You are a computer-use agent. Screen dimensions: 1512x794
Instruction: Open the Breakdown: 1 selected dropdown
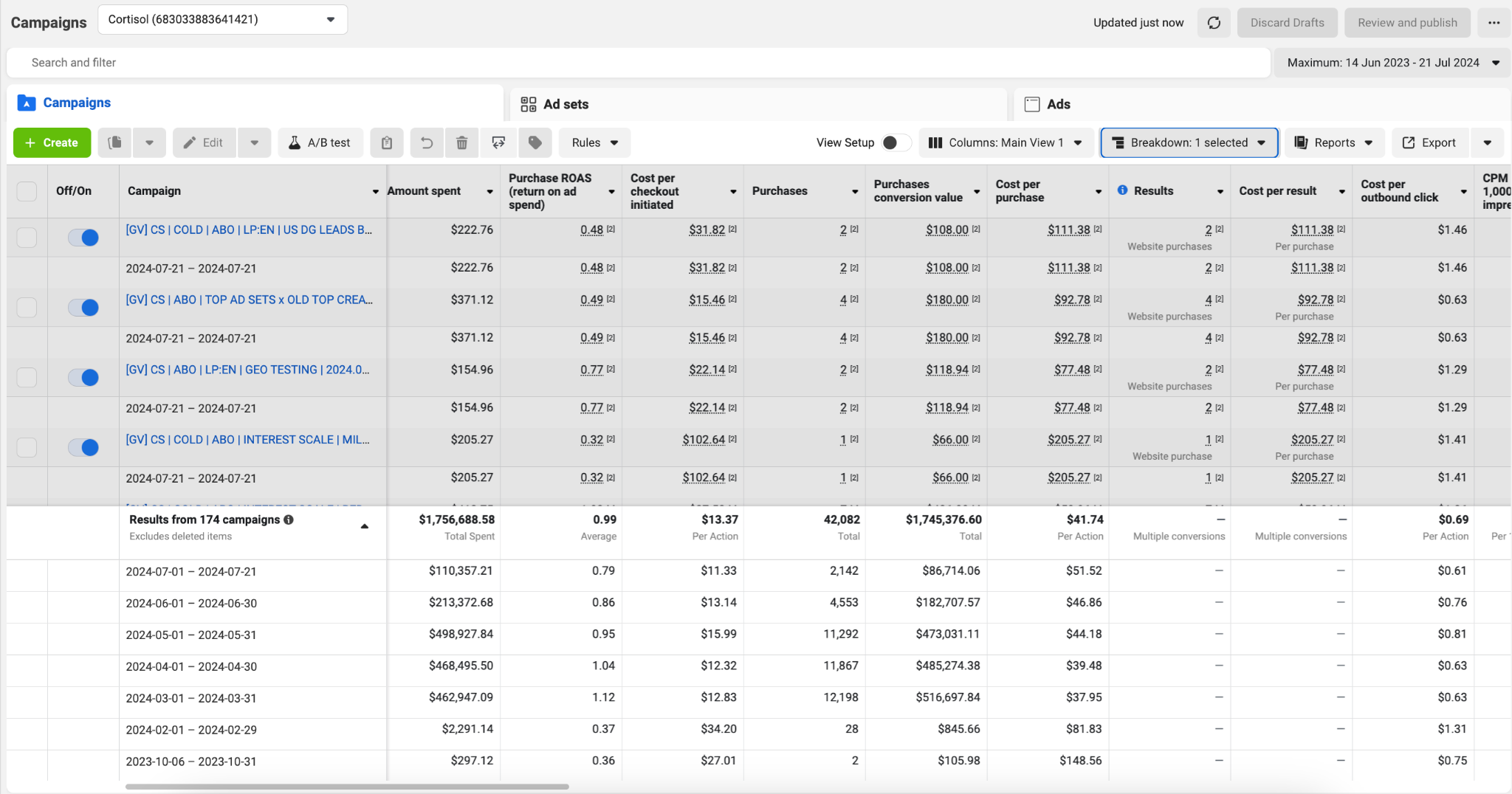click(x=1189, y=142)
